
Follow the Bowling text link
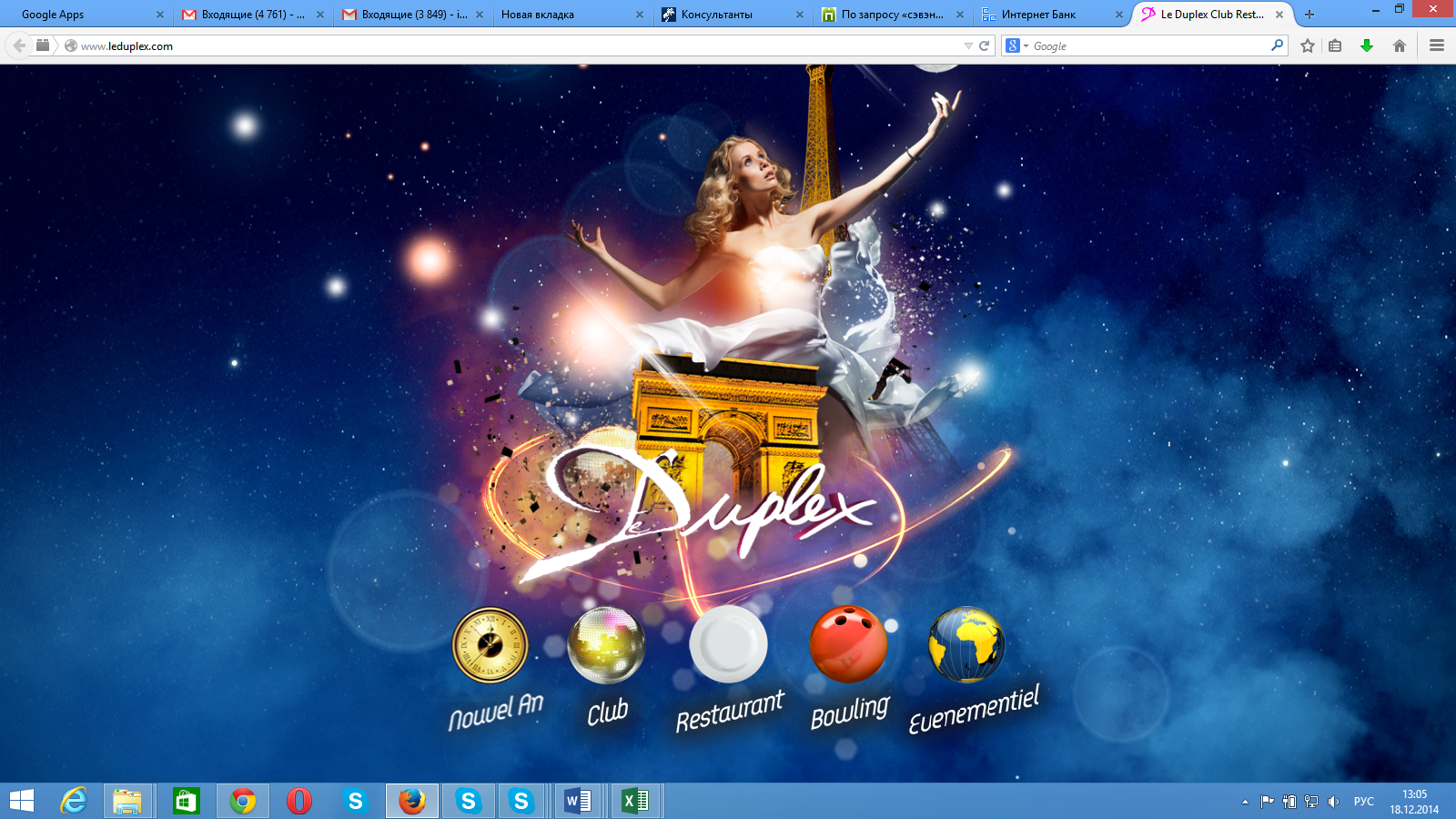tap(850, 712)
